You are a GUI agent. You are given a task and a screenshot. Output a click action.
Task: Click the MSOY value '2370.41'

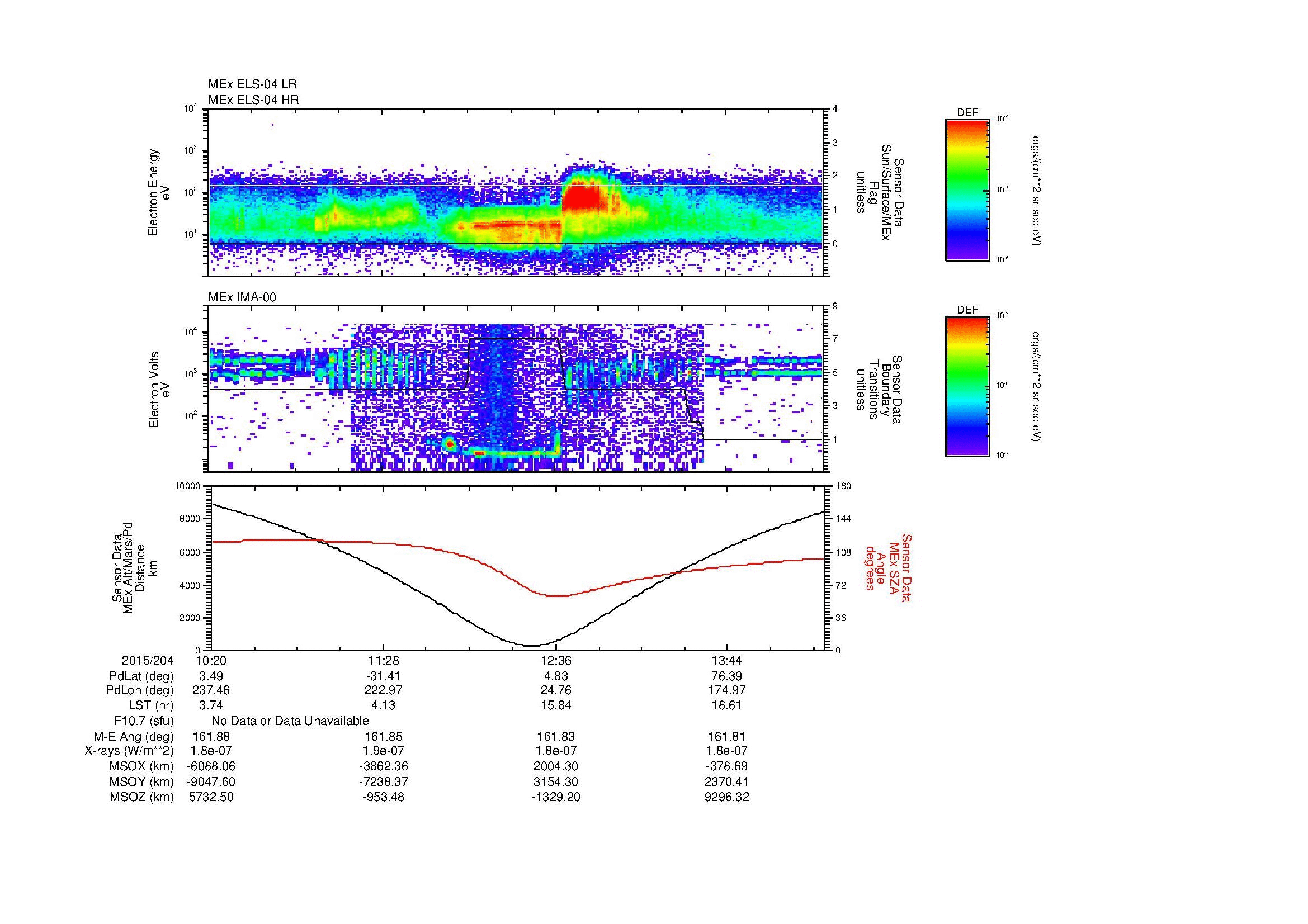click(x=726, y=781)
